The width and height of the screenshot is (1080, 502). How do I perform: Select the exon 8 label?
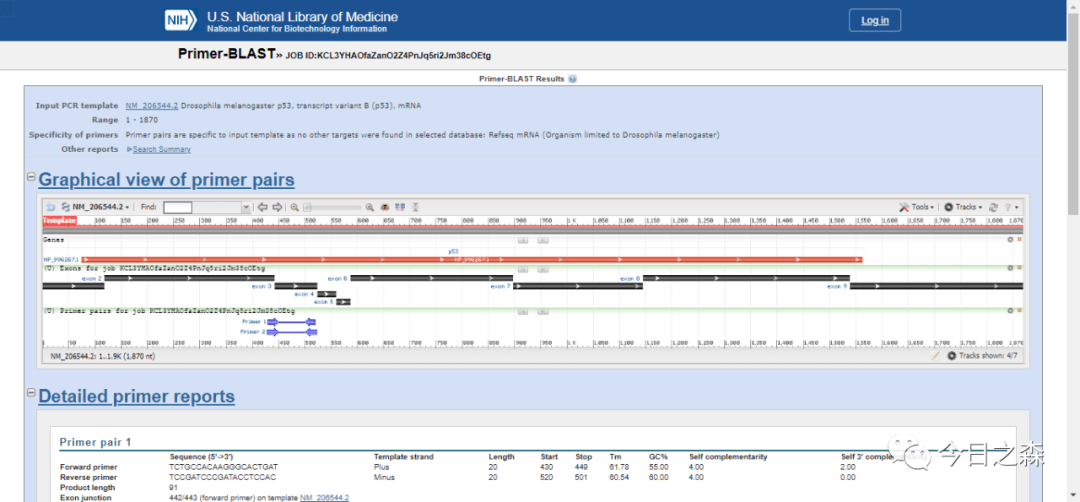(630, 278)
